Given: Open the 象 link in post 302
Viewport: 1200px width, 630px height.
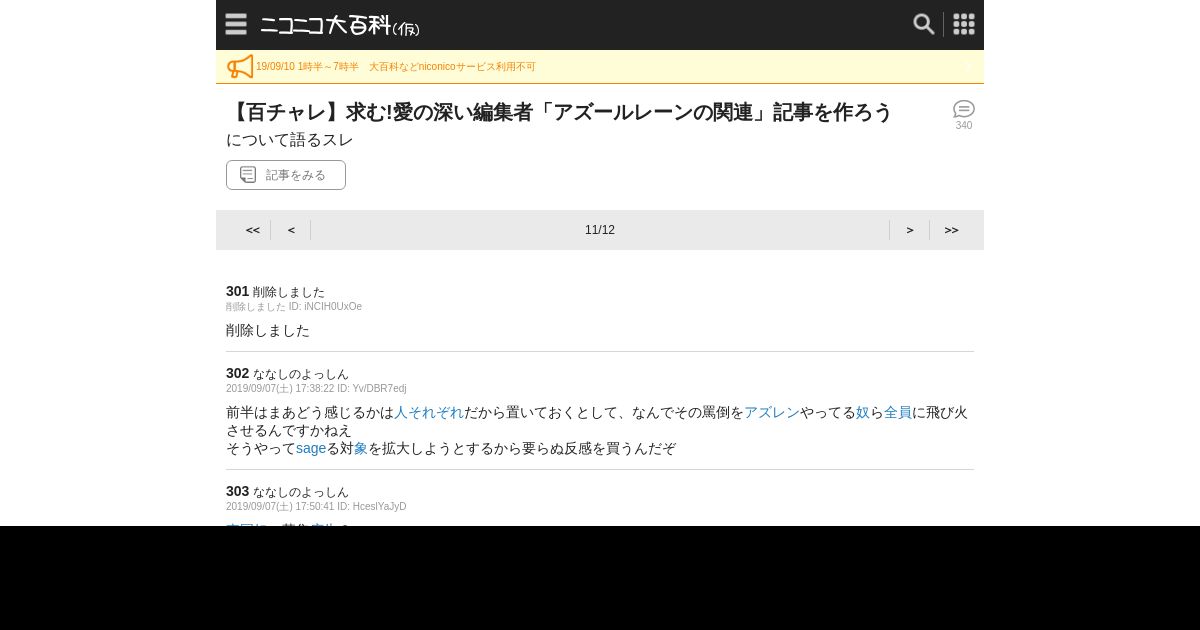Looking at the screenshot, I should coord(361,448).
